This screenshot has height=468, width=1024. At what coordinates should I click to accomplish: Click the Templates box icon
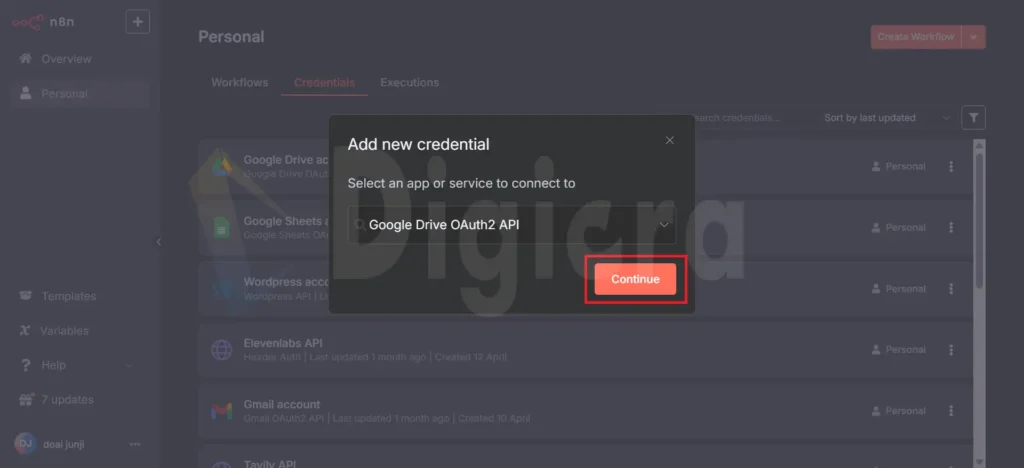[25, 296]
